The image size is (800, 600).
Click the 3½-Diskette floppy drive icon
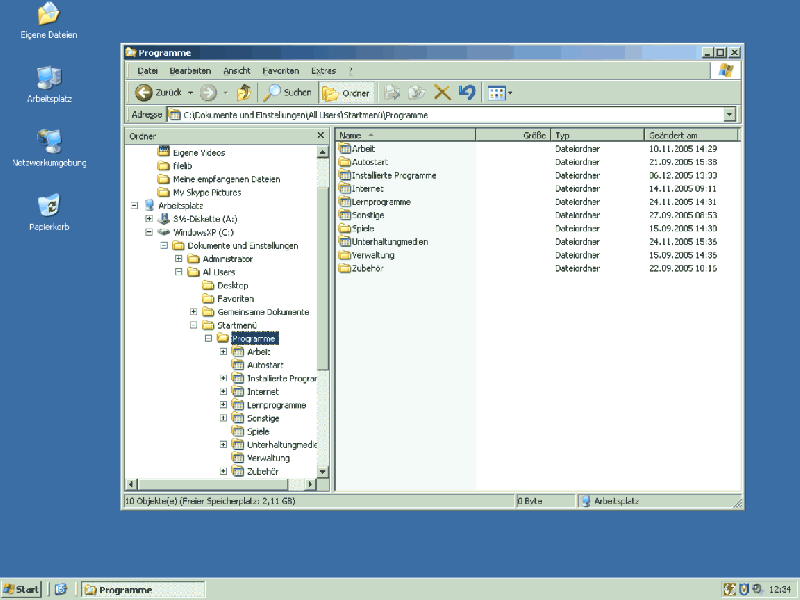pyautogui.click(x=164, y=219)
